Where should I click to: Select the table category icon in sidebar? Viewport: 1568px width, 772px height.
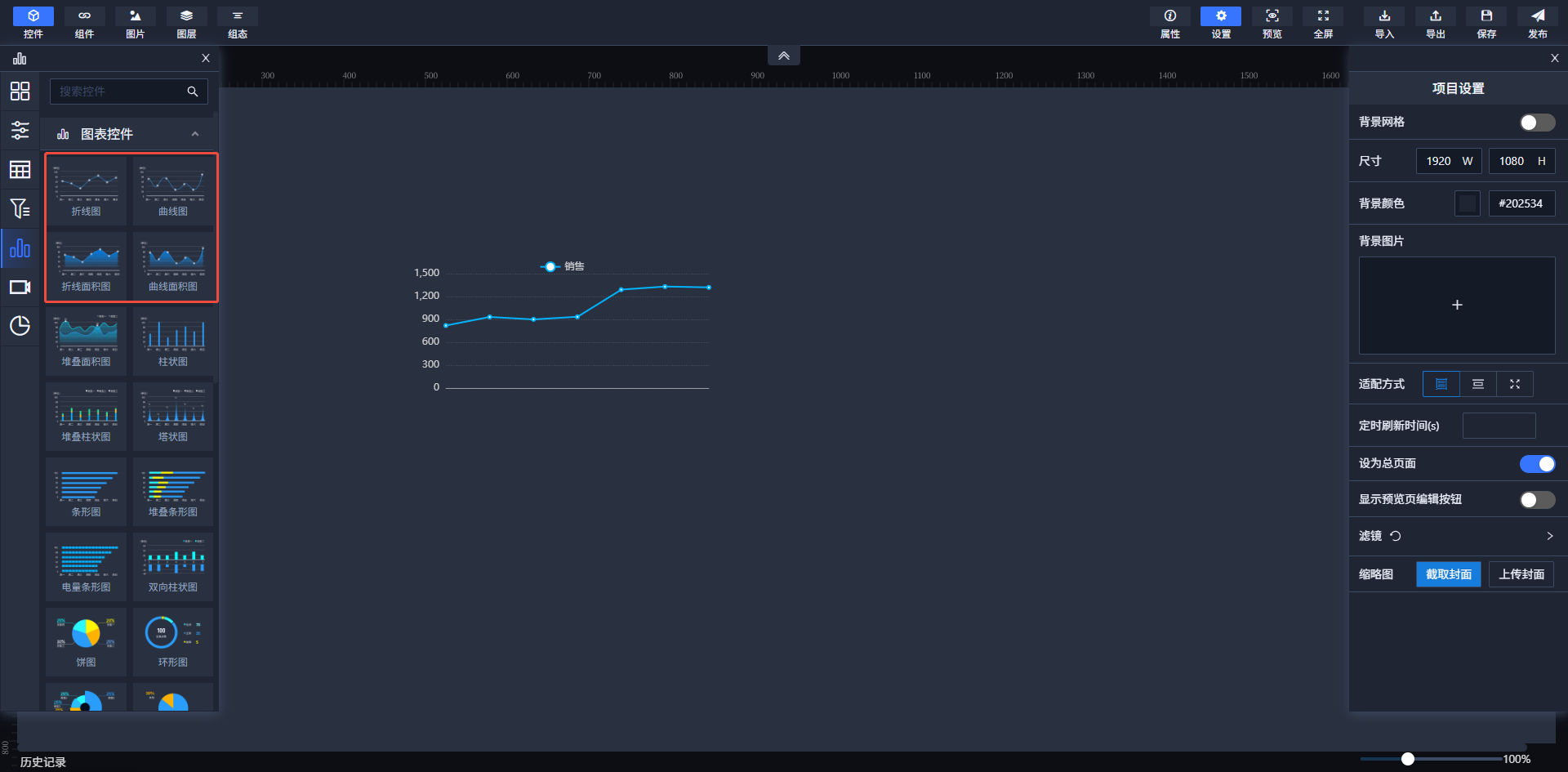[x=20, y=170]
